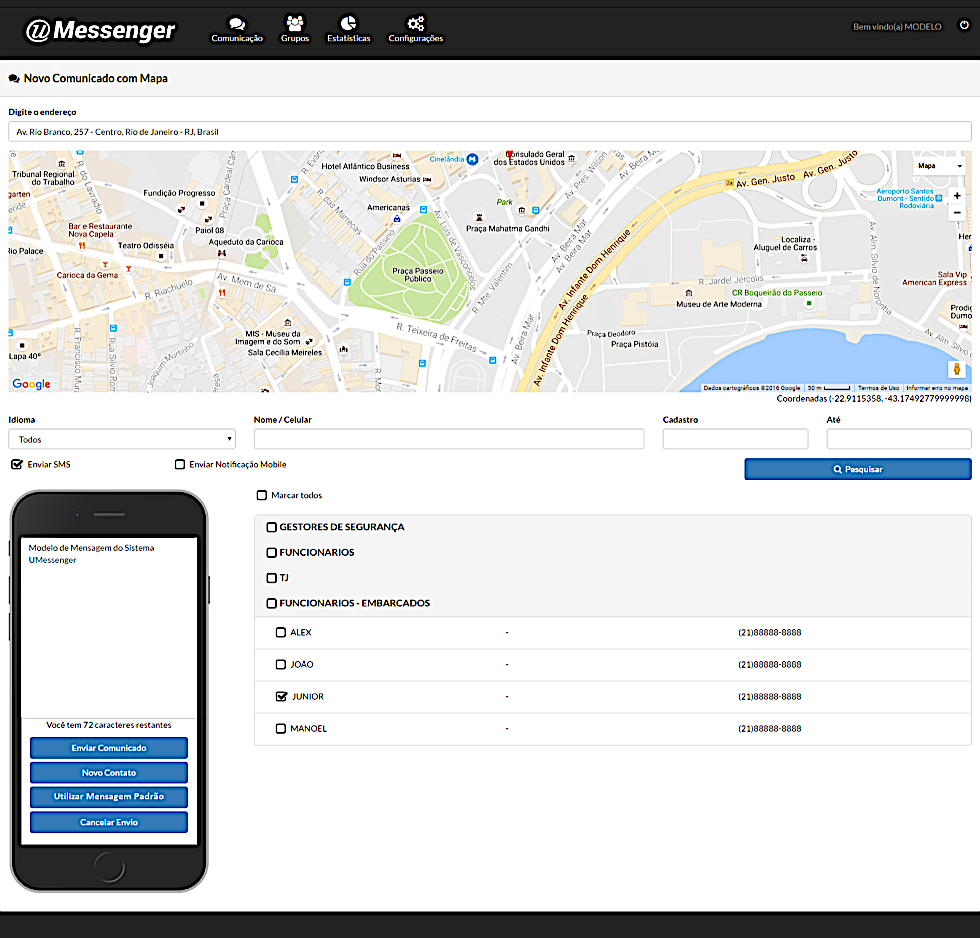Click ALEX's phone number
Image resolution: width=980 pixels, height=938 pixels.
point(769,632)
